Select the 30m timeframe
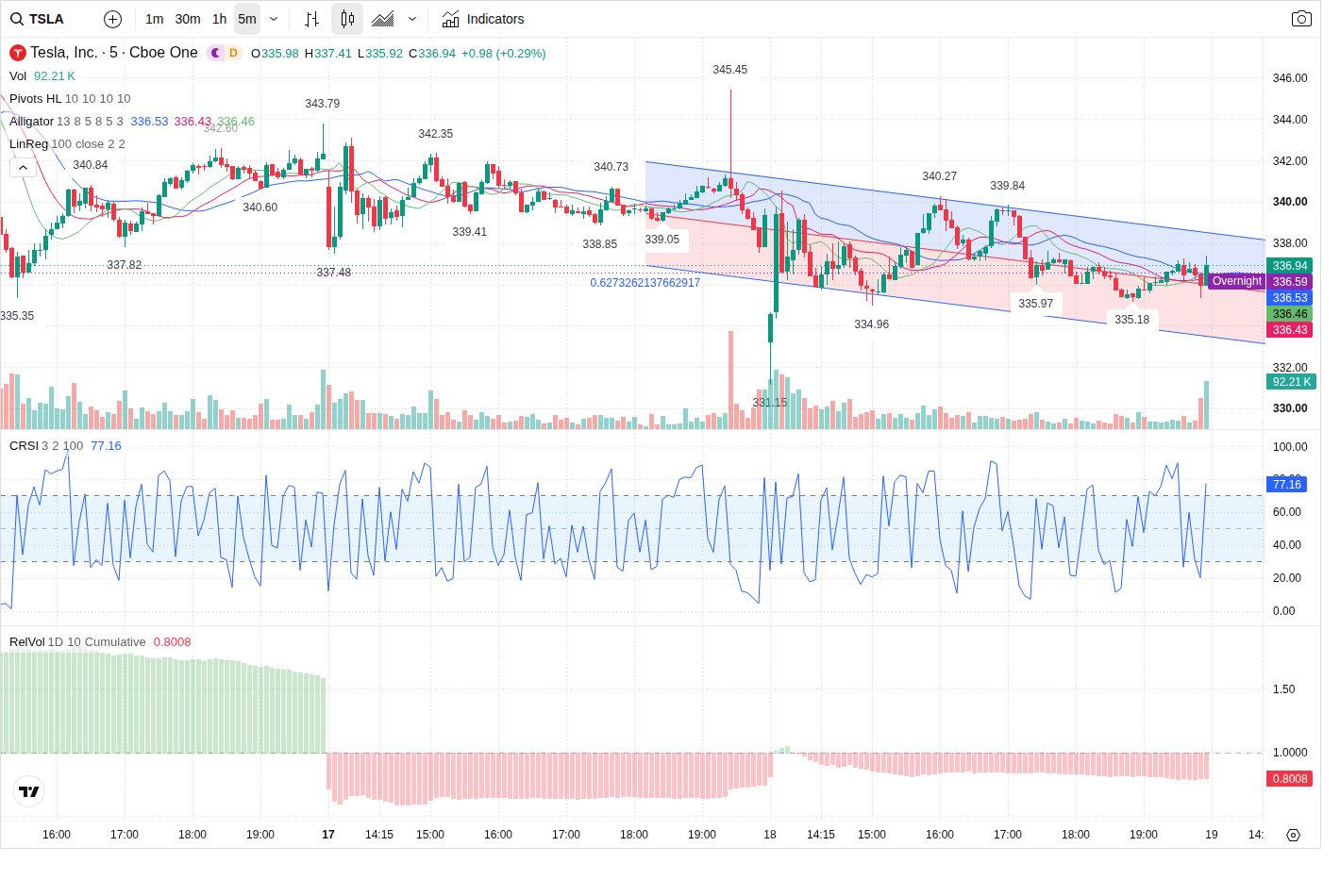 188,19
